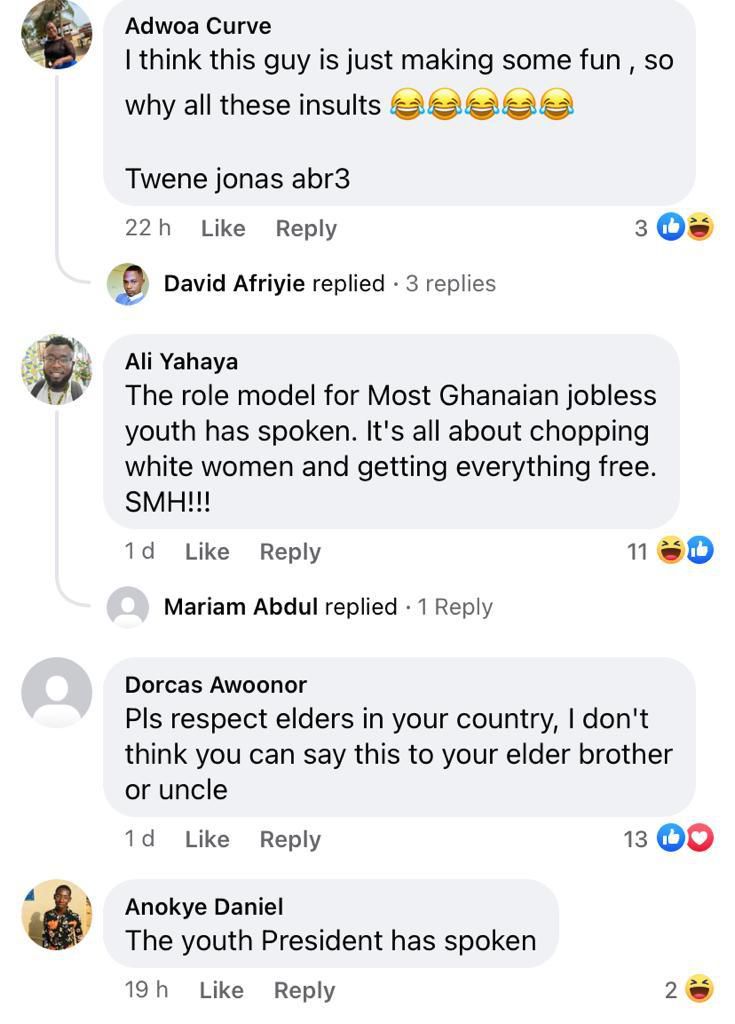
Task: Click the thumbs-up reaction icon beside count 3
Action: point(669,228)
